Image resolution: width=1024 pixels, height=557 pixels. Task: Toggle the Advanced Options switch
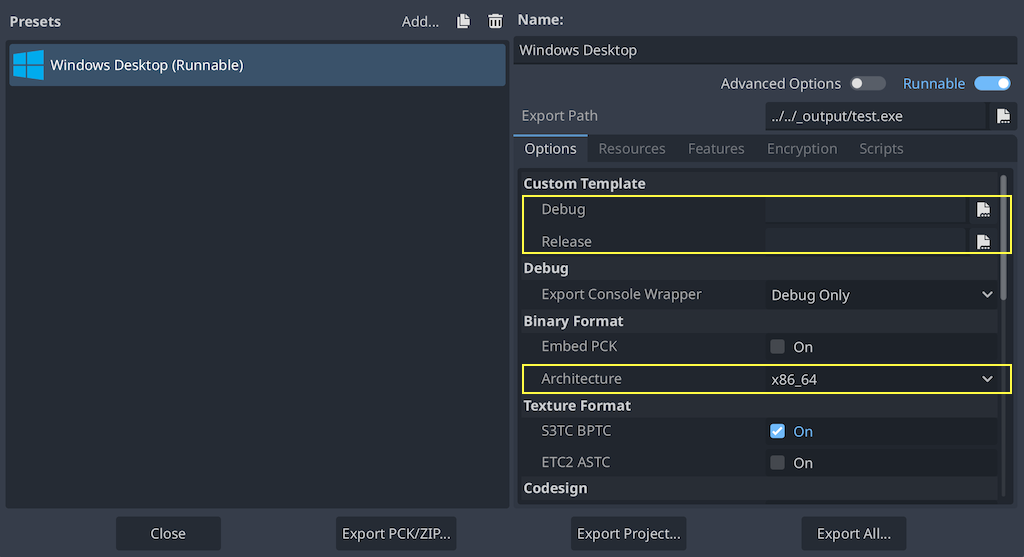(x=867, y=84)
